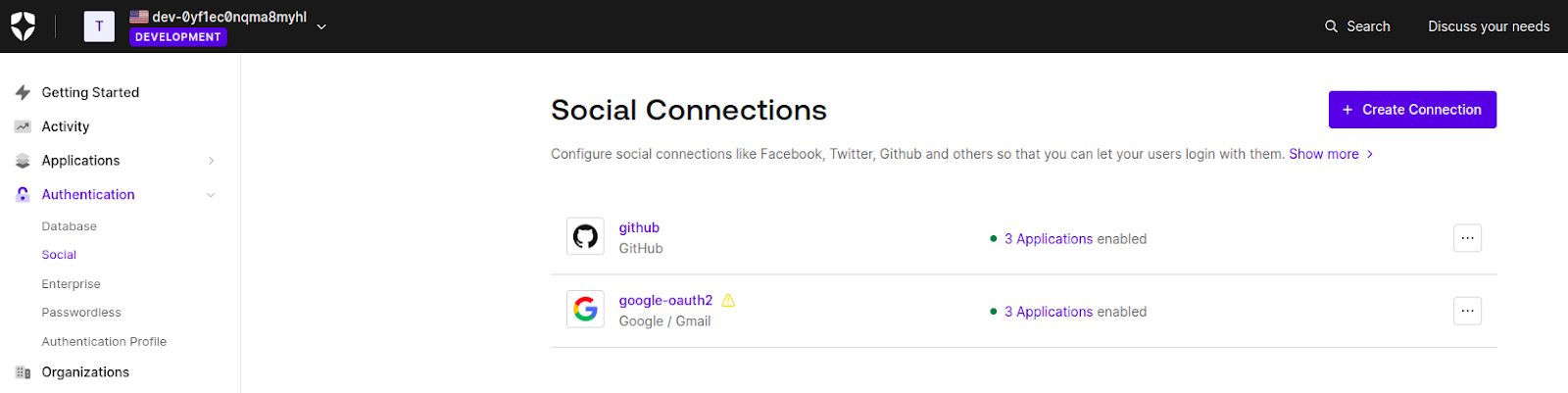Click the Create Connection button
The image size is (1568, 393).
click(x=1412, y=110)
